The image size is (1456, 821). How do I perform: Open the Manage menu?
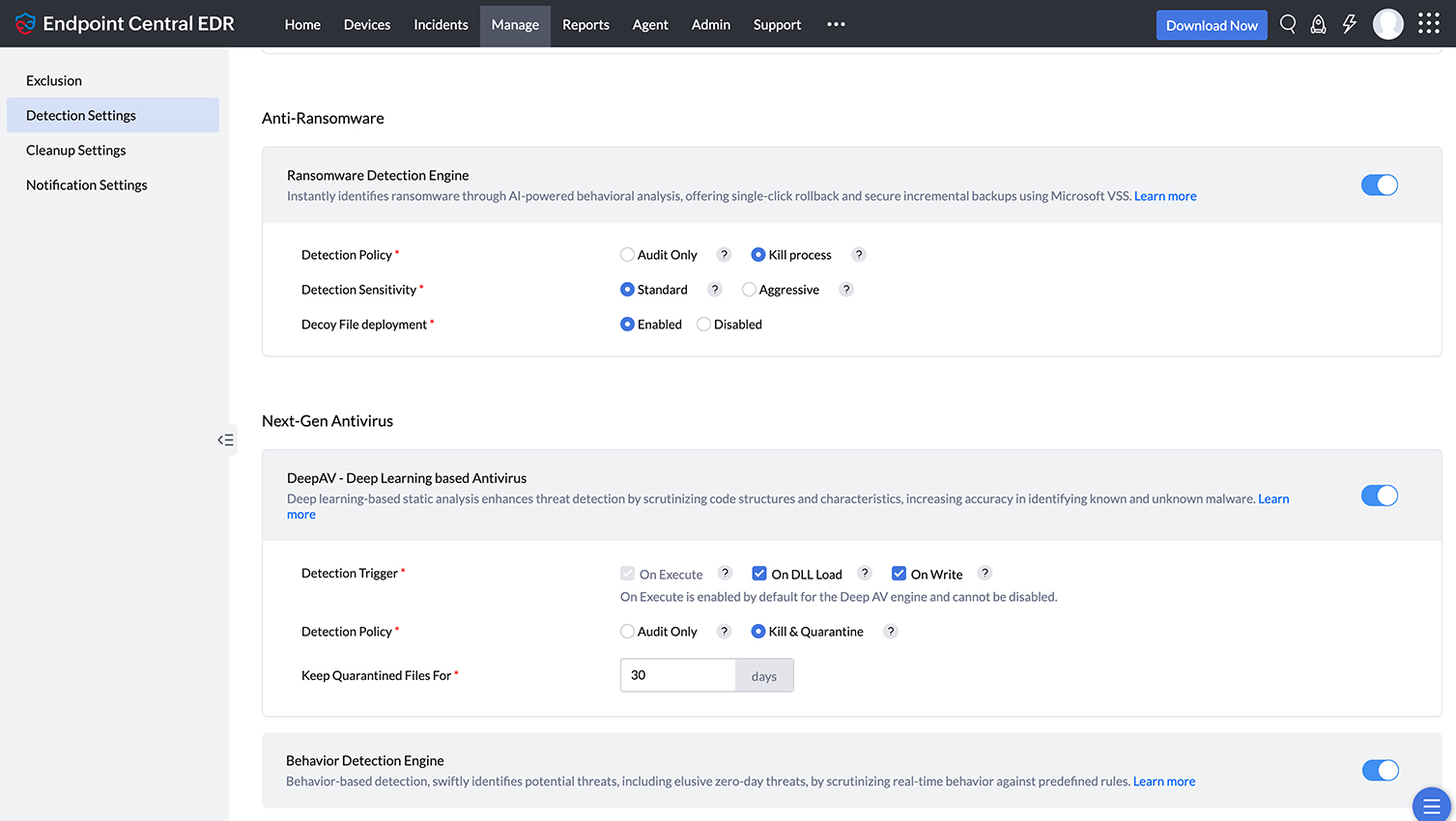(x=515, y=25)
